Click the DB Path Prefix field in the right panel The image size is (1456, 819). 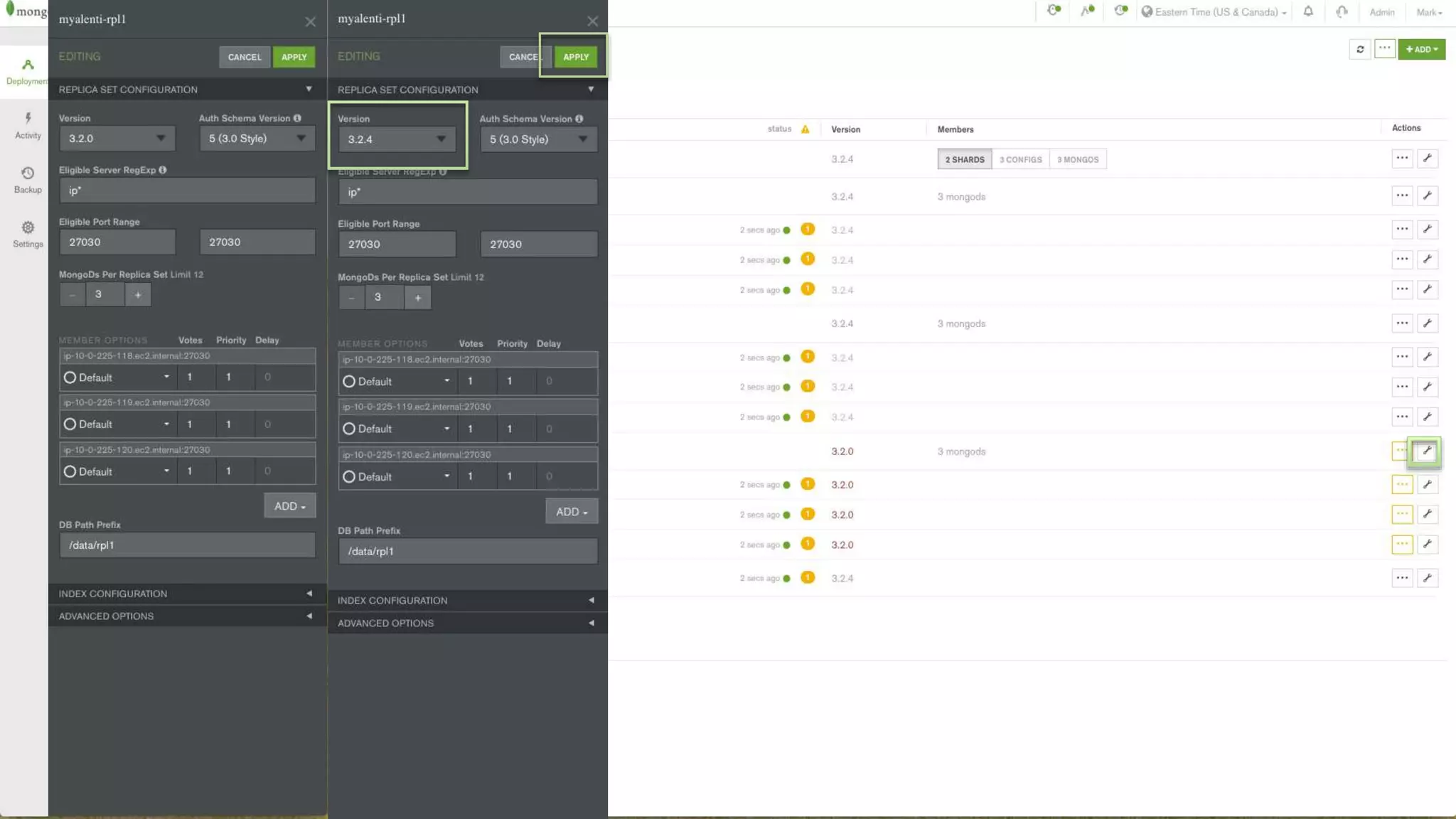point(467,552)
